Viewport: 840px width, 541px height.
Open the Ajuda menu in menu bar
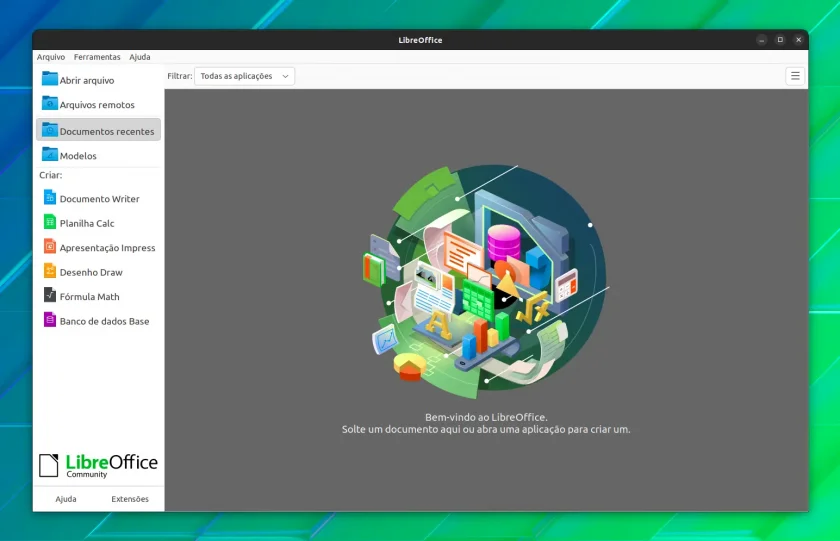140,57
